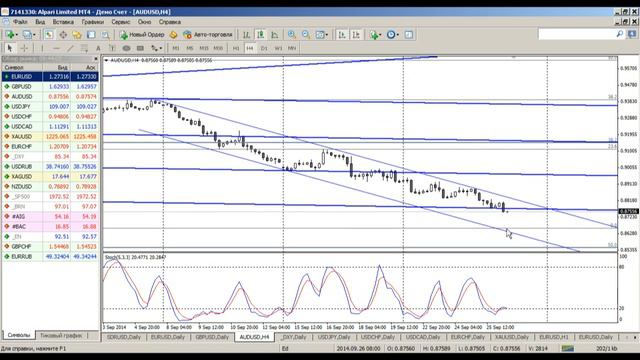Switch timeframe to MN
The width and height of the screenshot is (640, 360).
point(292,48)
